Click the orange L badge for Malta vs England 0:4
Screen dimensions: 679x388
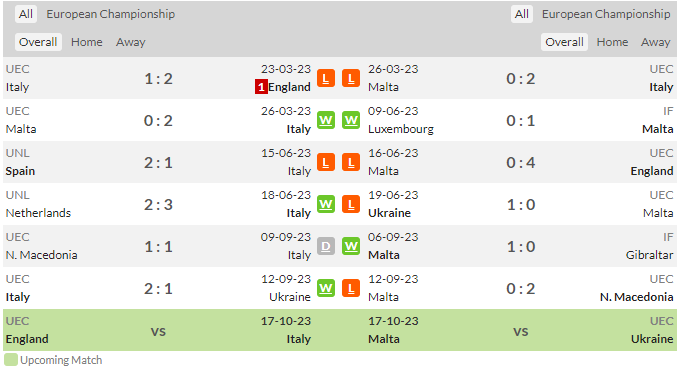pos(351,162)
